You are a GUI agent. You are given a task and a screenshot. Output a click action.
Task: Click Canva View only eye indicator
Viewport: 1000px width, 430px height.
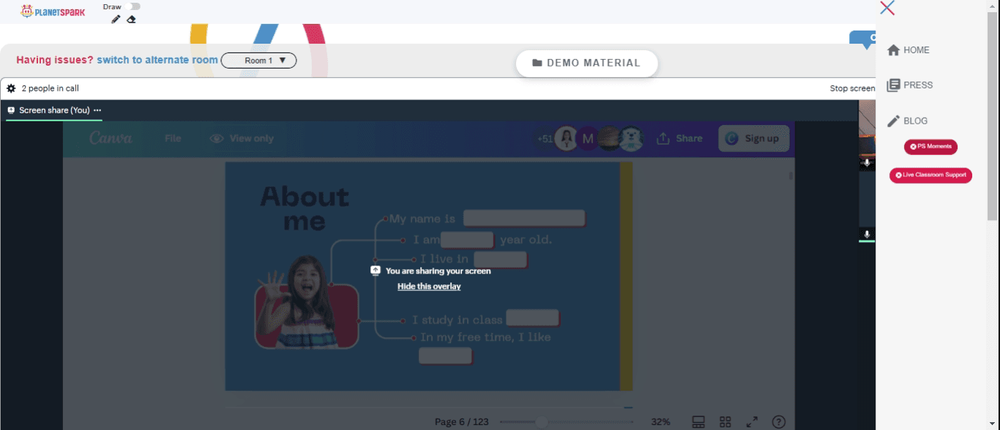click(x=242, y=138)
